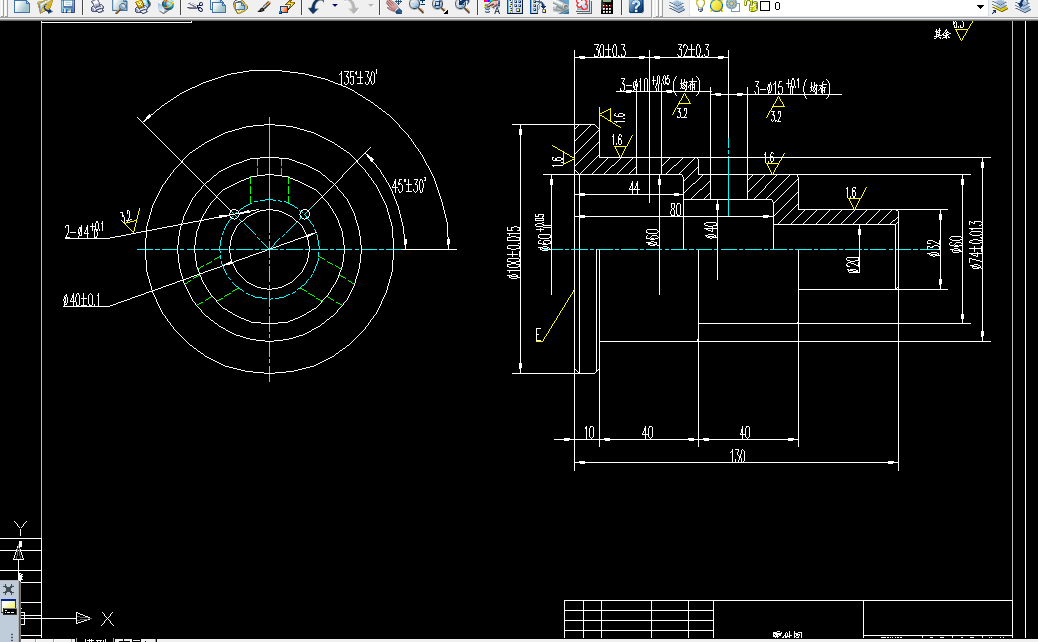Open the Tool Palettes window icon
Screen dimensions: 1038x642
[538, 7]
